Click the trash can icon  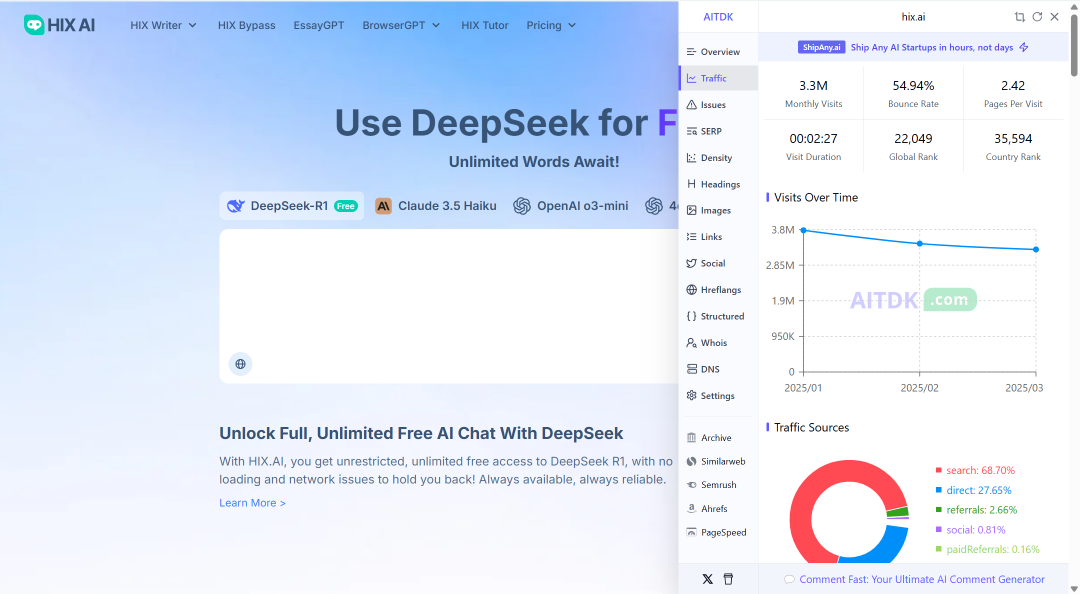coord(728,579)
